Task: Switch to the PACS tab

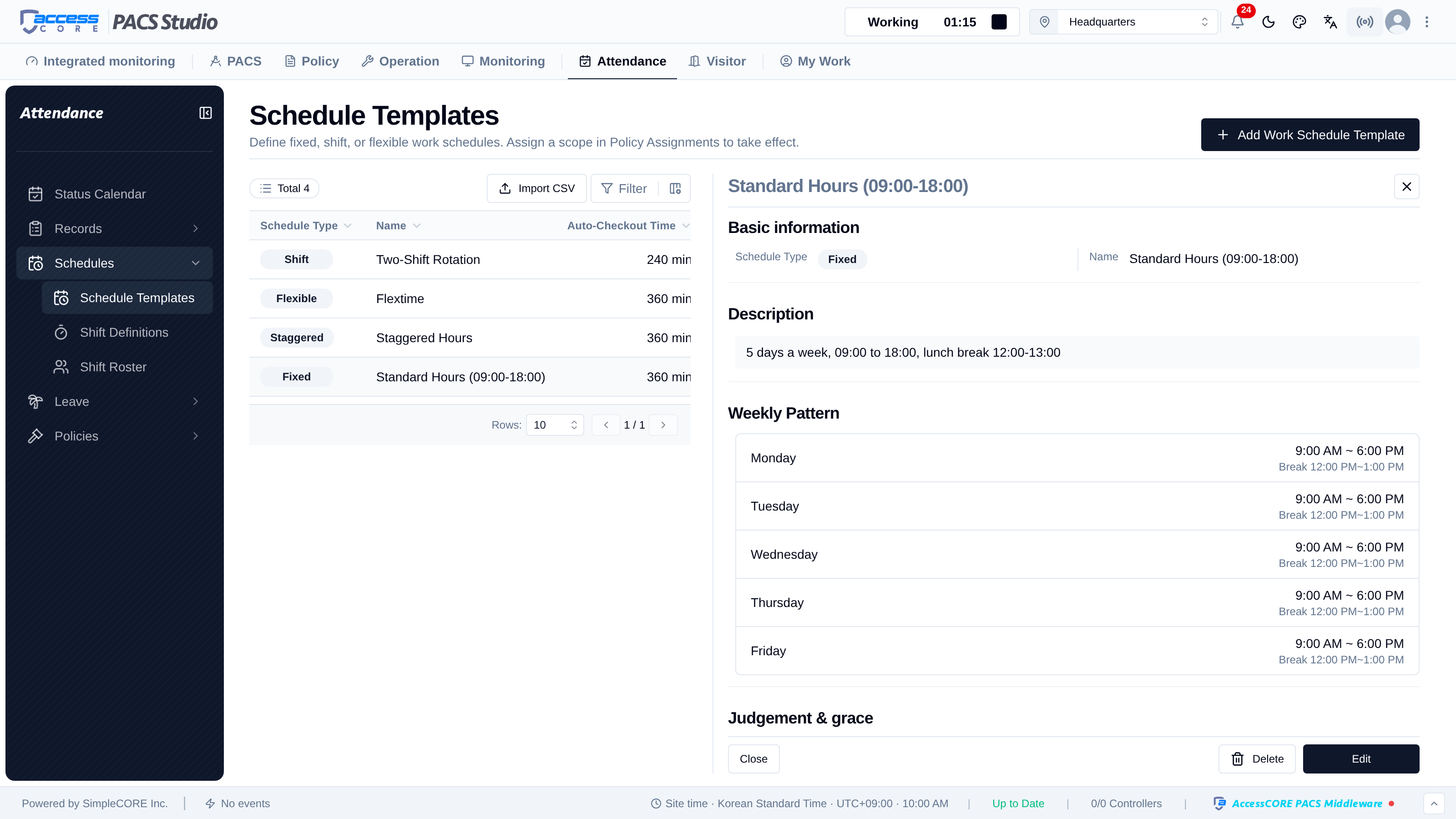Action: 236,61
